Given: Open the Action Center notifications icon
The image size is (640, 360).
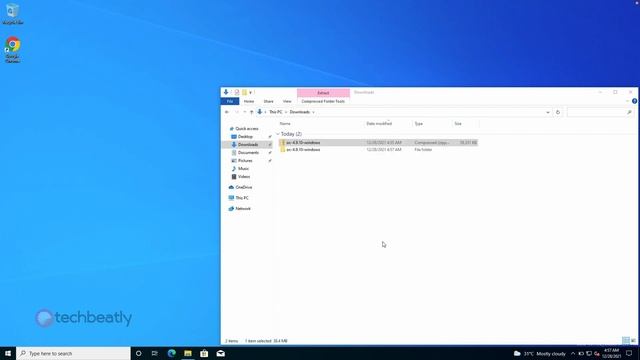Looking at the screenshot, I should pyautogui.click(x=629, y=353).
